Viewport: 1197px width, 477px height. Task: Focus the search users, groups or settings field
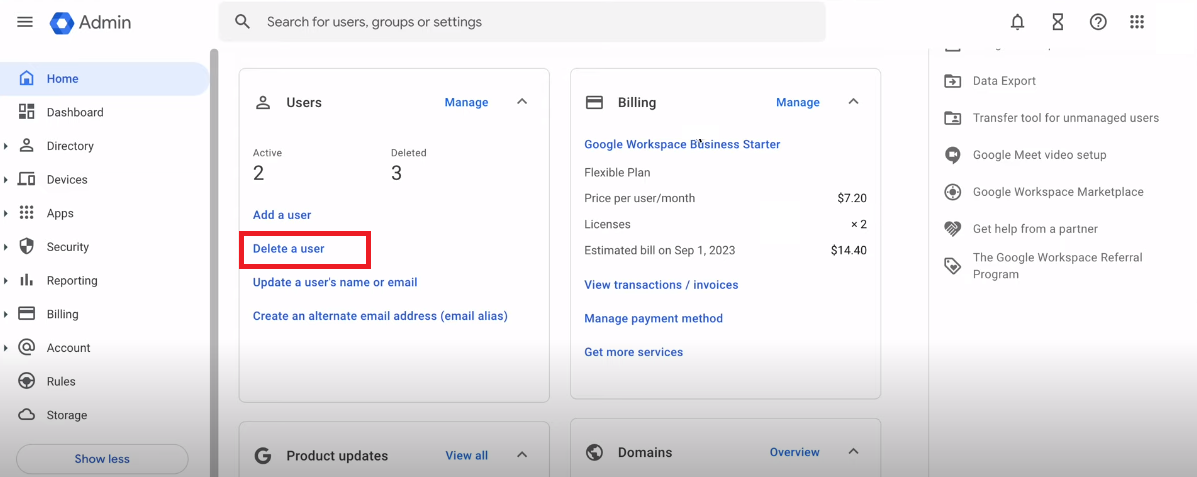(522, 22)
